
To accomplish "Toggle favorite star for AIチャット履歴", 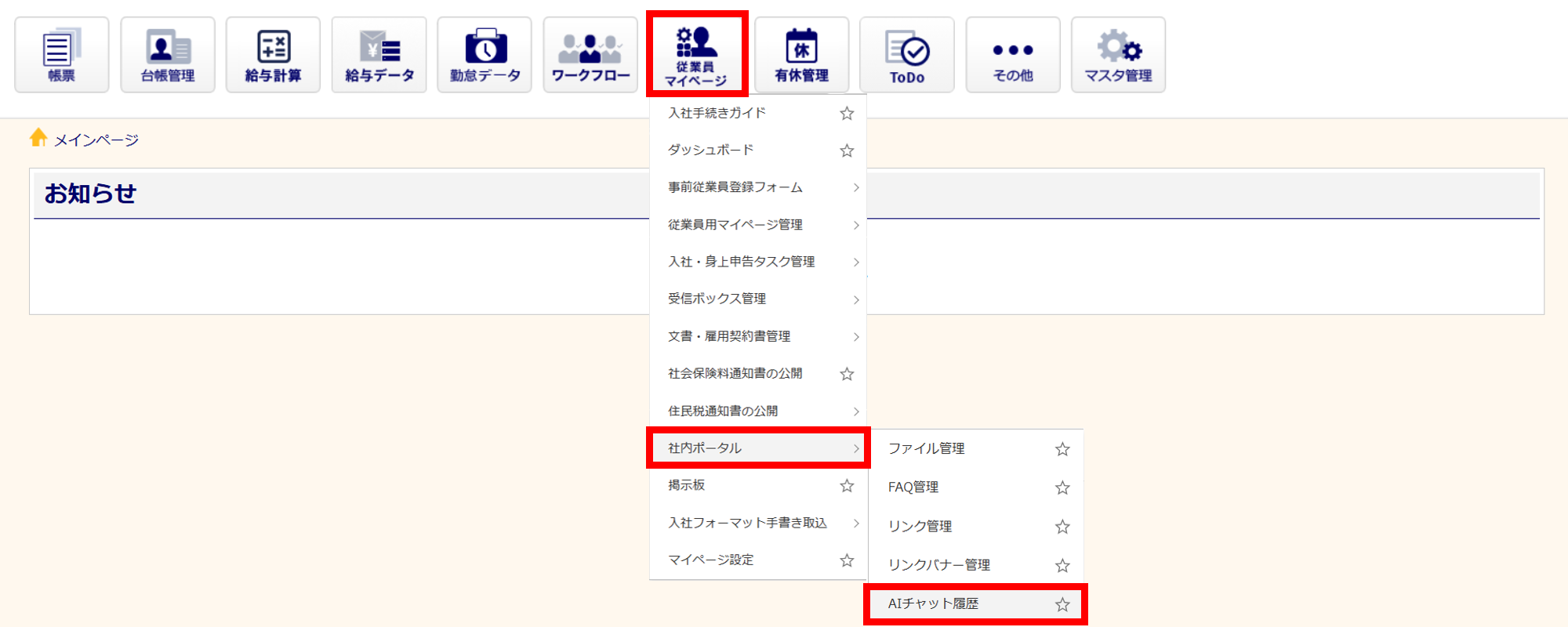I will (1062, 604).
